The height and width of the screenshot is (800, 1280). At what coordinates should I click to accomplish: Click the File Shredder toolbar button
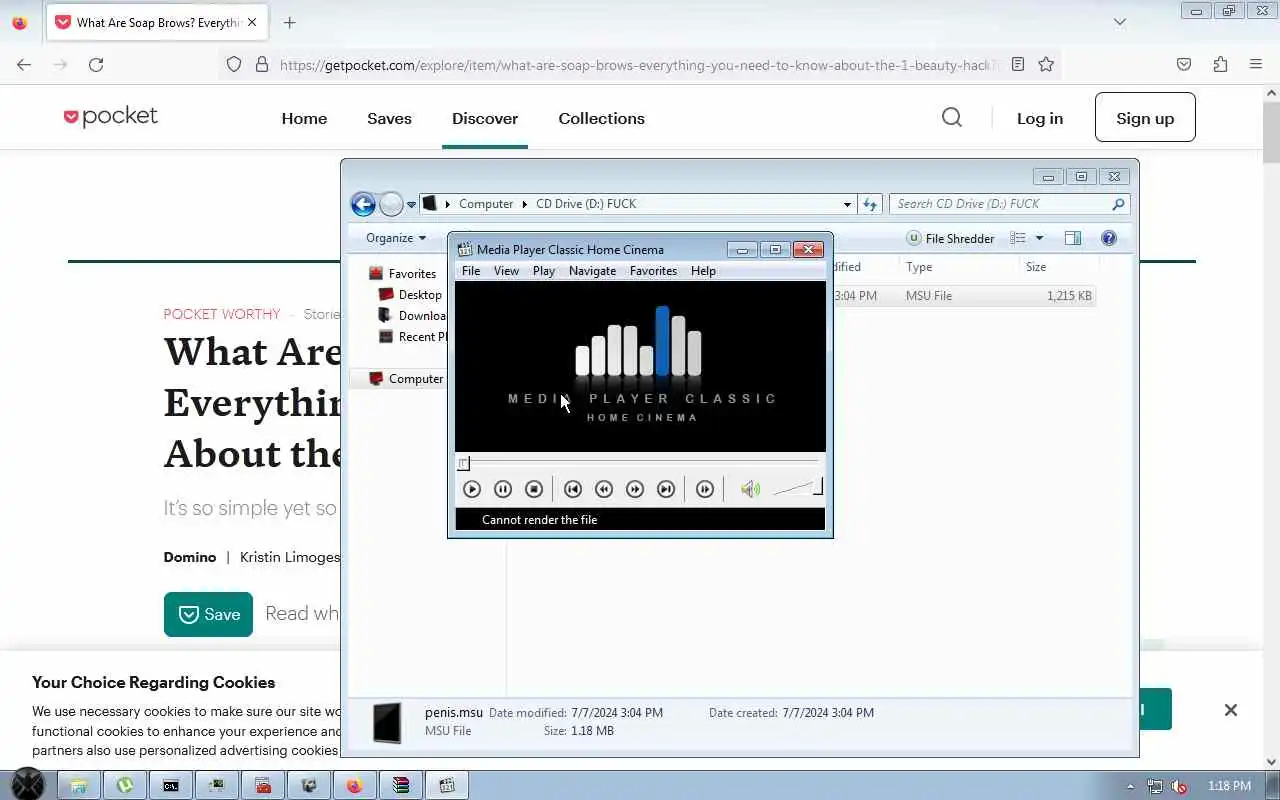950,238
